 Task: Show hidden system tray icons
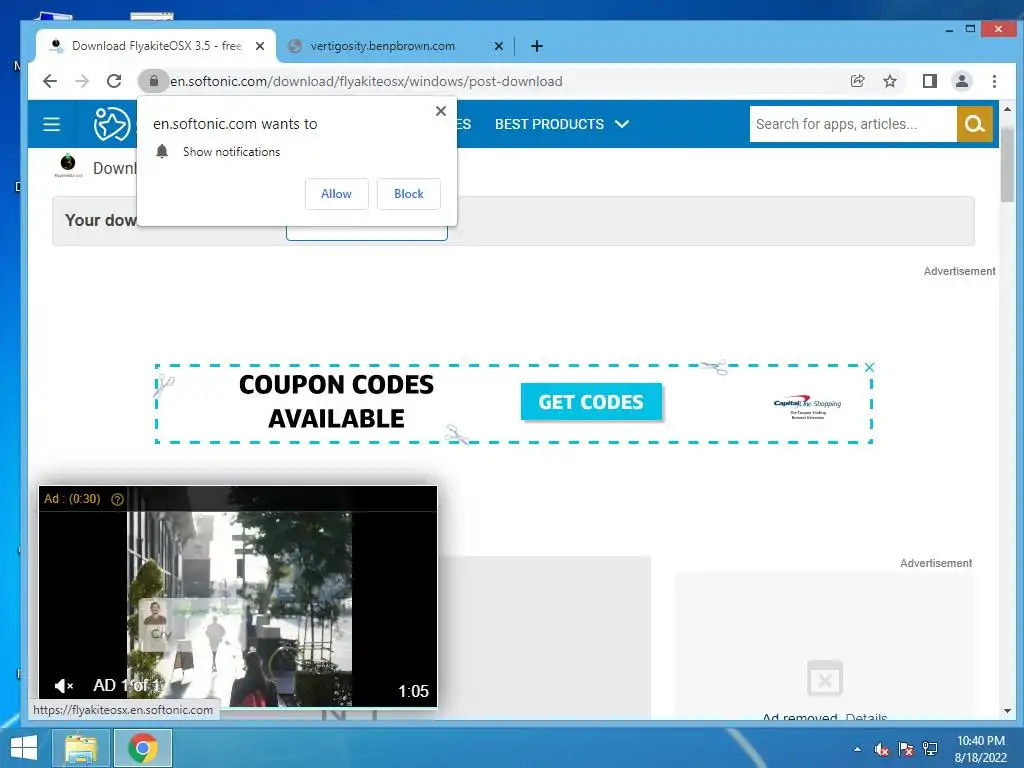click(857, 749)
